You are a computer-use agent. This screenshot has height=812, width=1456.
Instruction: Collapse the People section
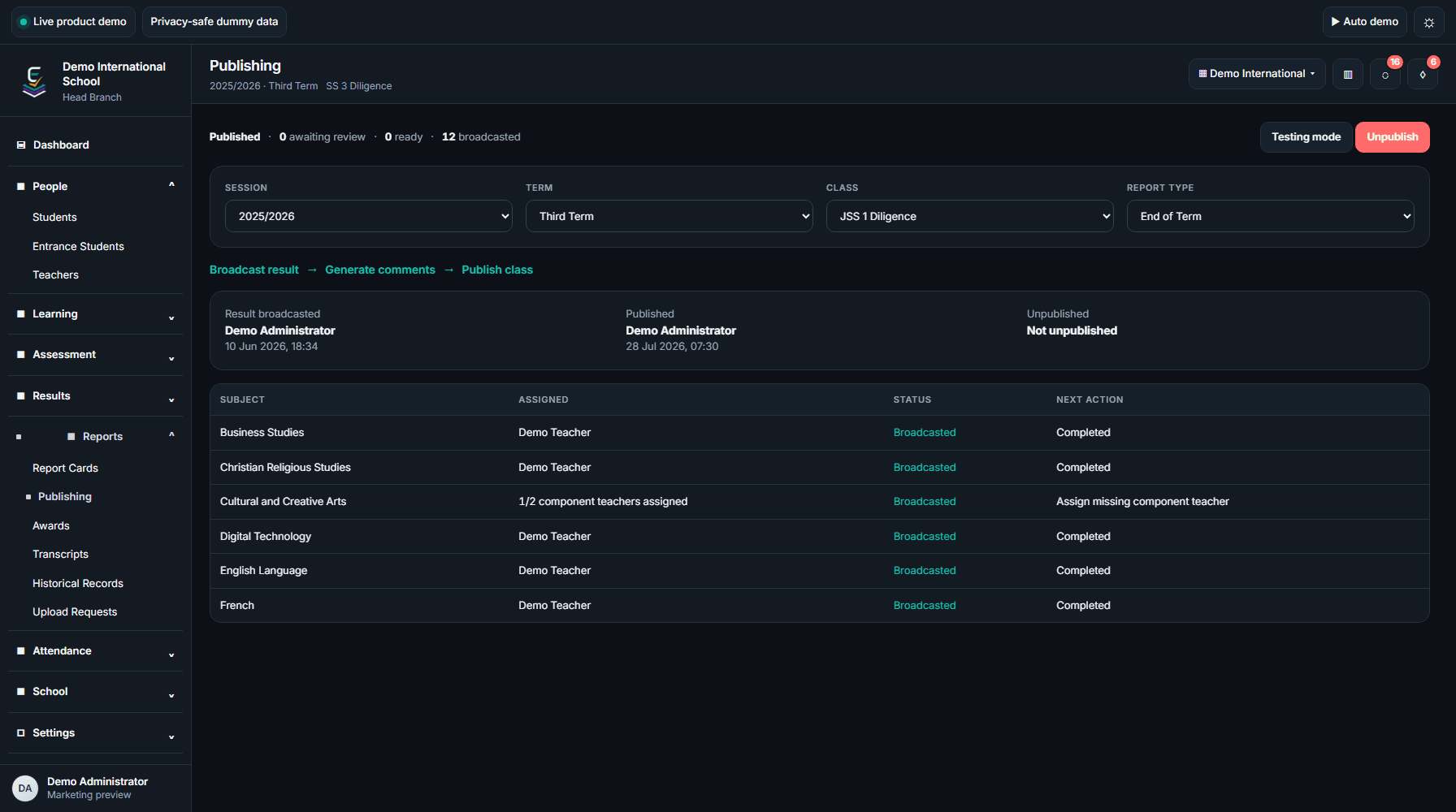[x=96, y=186]
